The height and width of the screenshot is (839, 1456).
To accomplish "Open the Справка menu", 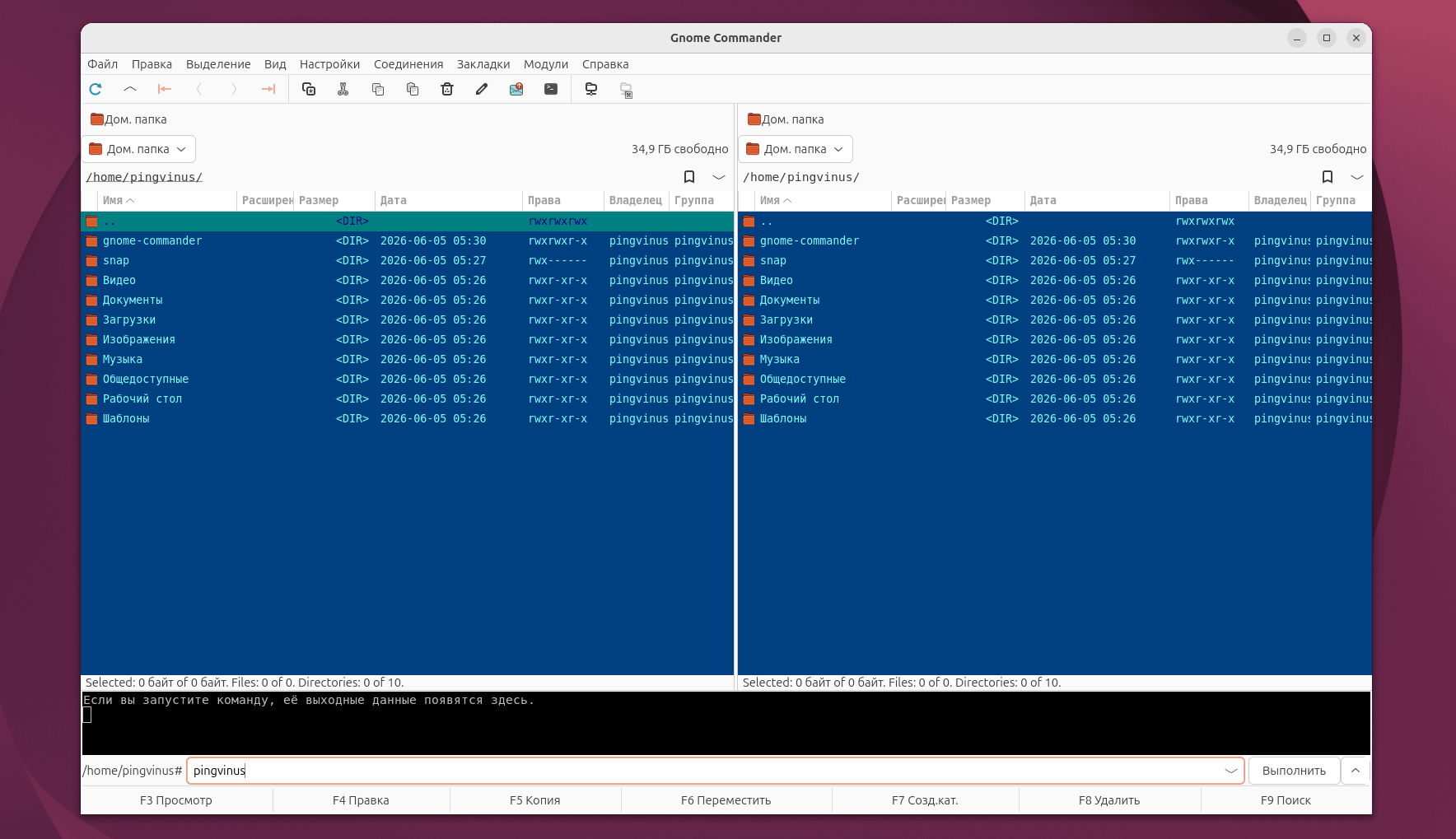I will (605, 64).
